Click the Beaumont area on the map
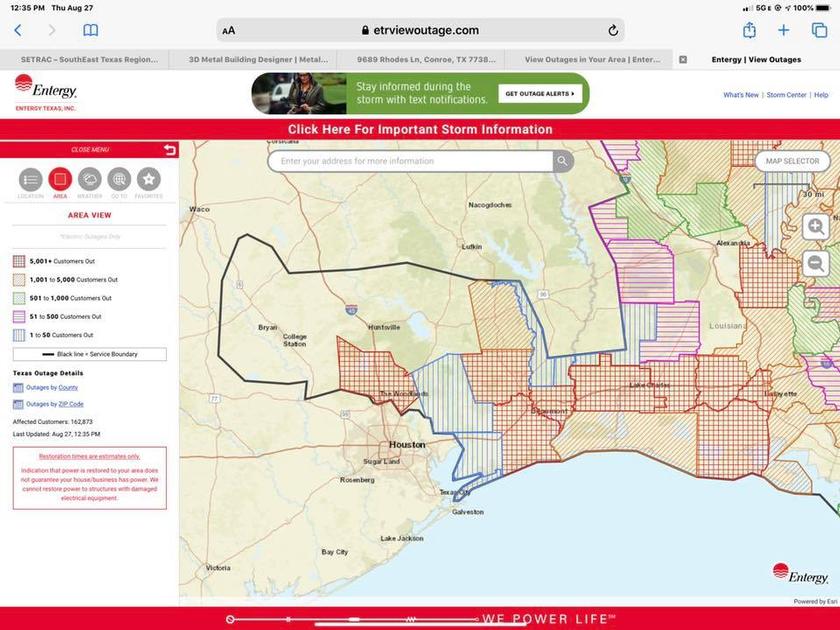The image size is (840, 630). (549, 411)
